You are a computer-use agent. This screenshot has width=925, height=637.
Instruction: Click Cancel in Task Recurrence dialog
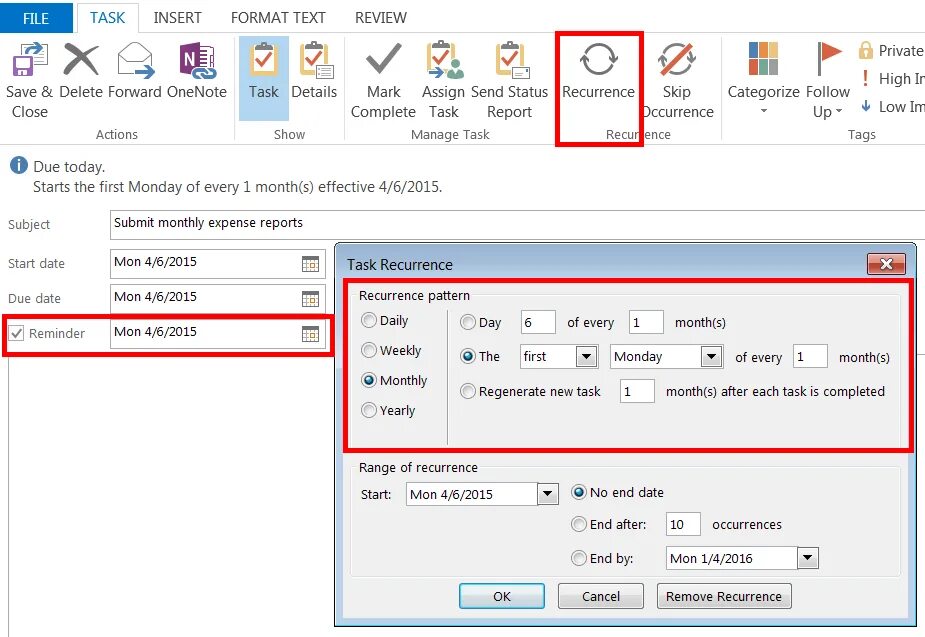tap(601, 596)
